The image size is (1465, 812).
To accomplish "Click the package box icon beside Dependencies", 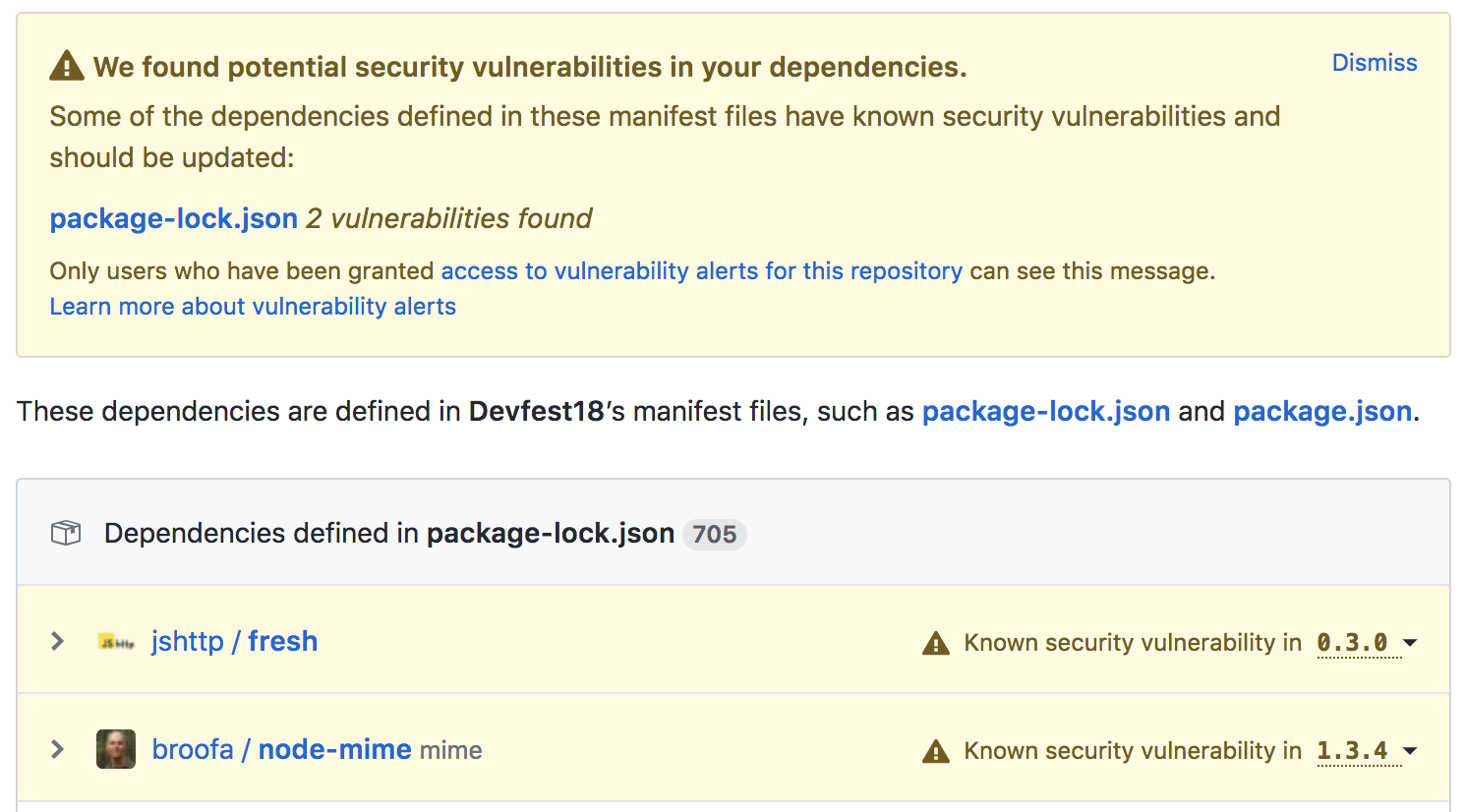I will point(66,533).
